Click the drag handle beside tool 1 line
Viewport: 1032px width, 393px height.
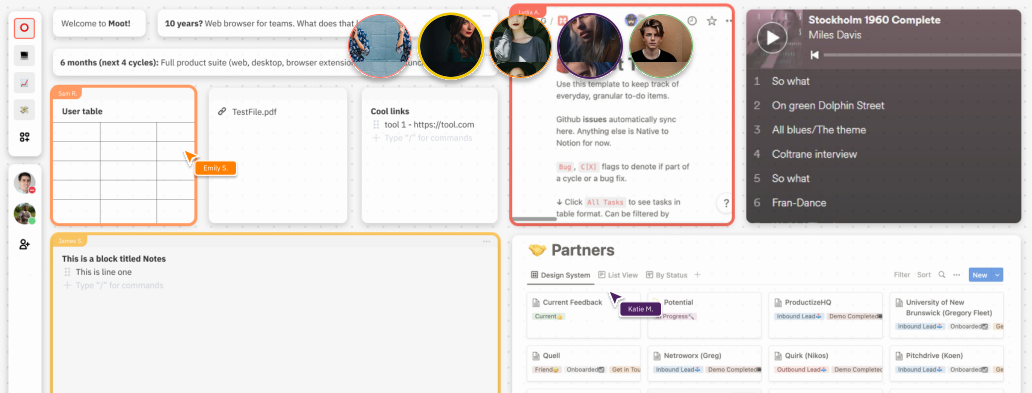coord(376,124)
